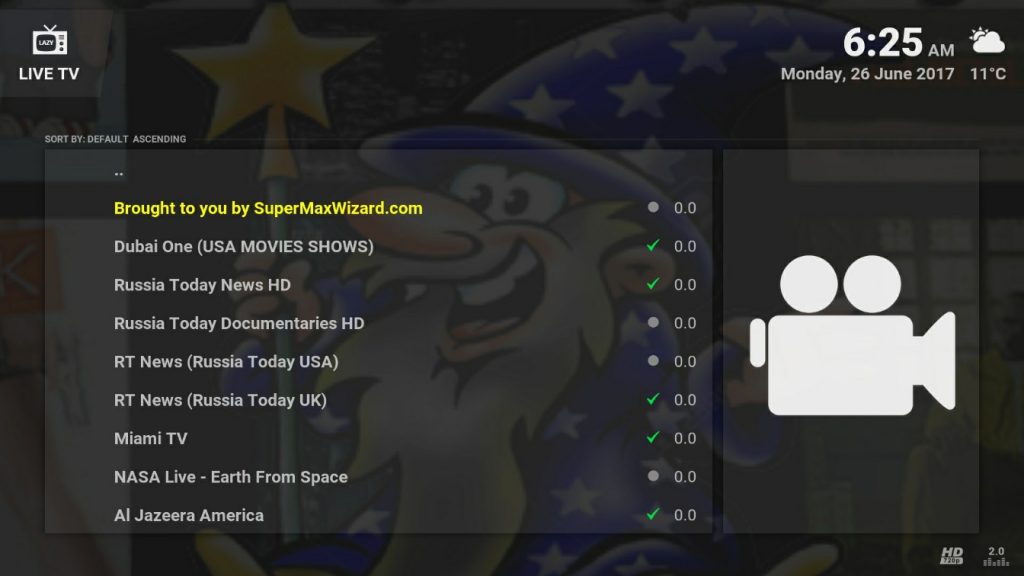Click the 0.0 rating for Miami TV

685,438
